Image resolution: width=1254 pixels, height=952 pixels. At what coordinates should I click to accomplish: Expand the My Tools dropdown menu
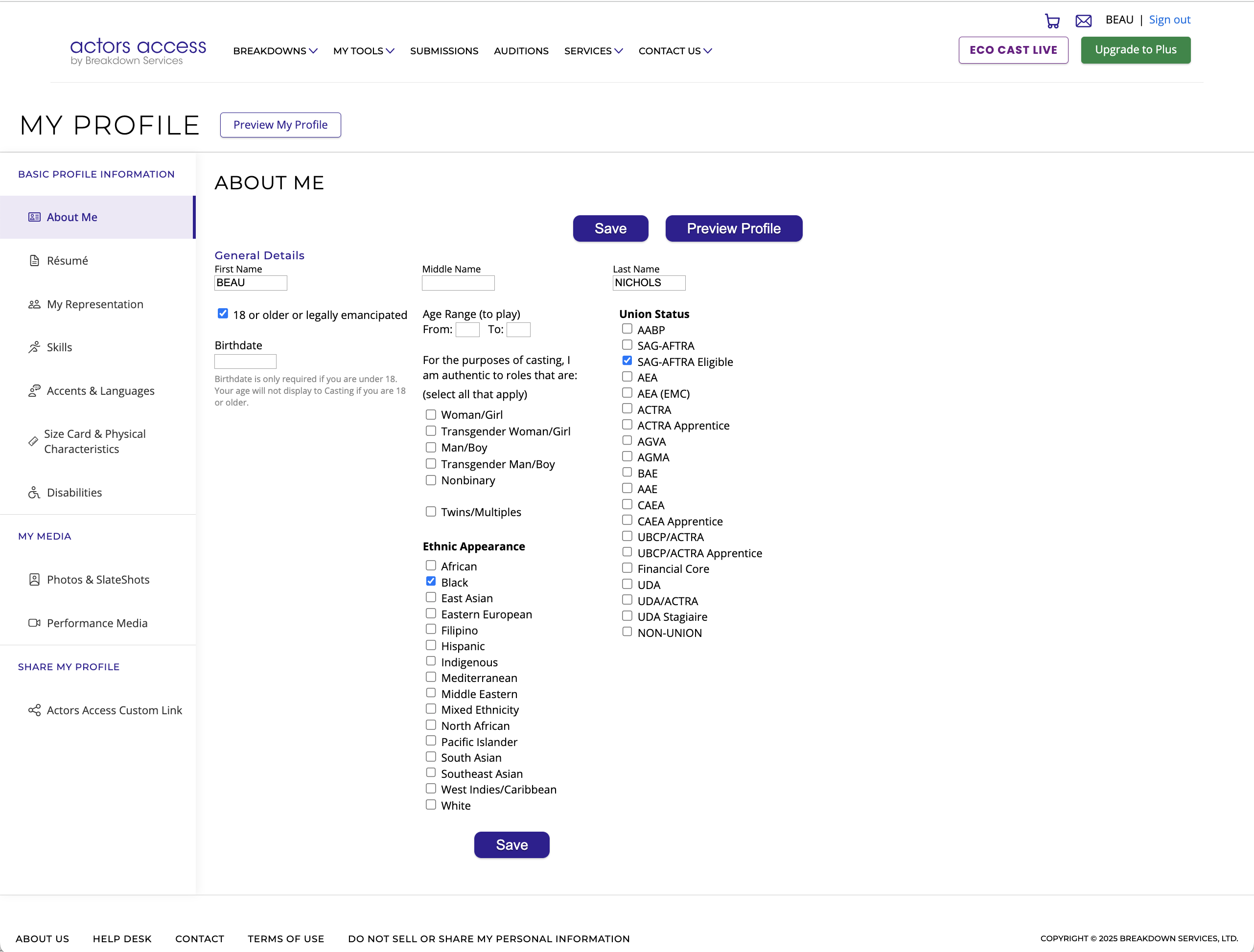pyautogui.click(x=363, y=51)
